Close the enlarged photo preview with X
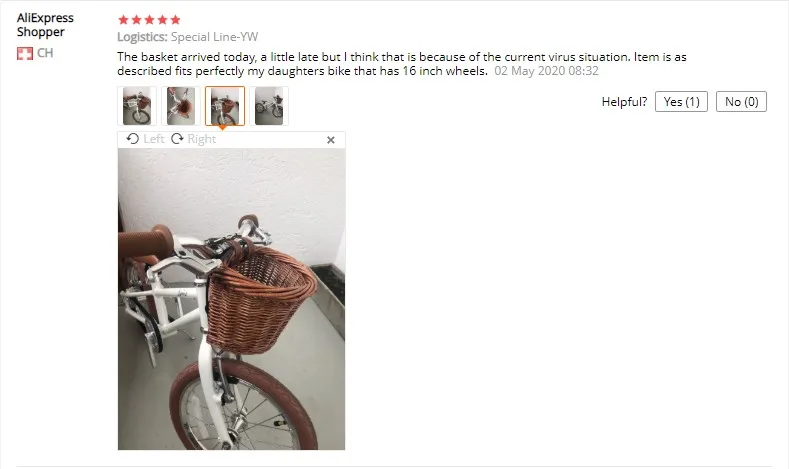This screenshot has height=469, width=789. pos(331,140)
